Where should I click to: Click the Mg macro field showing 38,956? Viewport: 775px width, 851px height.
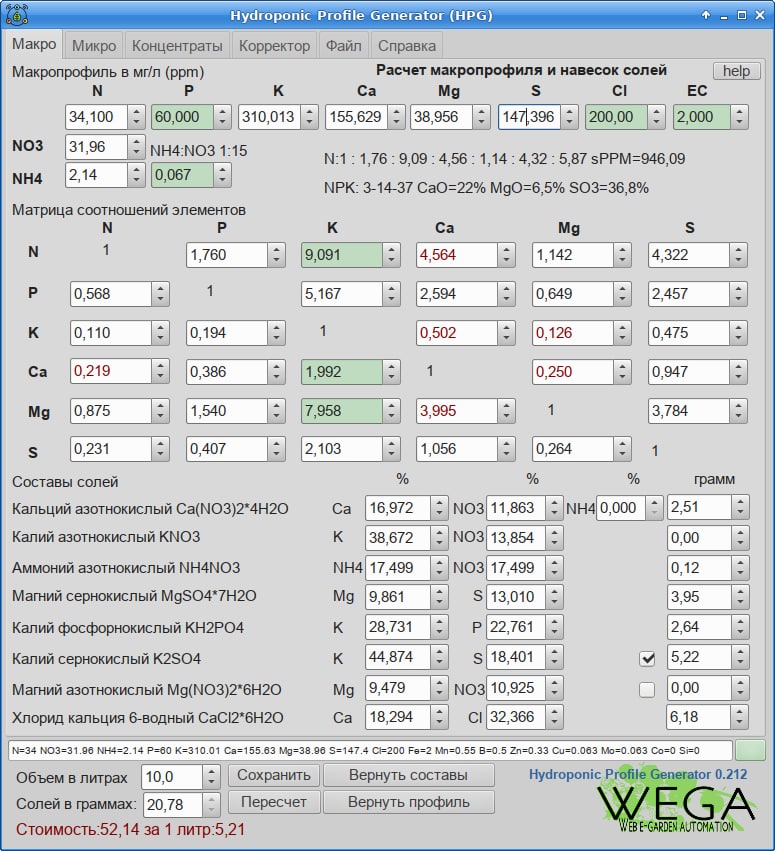coord(441,117)
